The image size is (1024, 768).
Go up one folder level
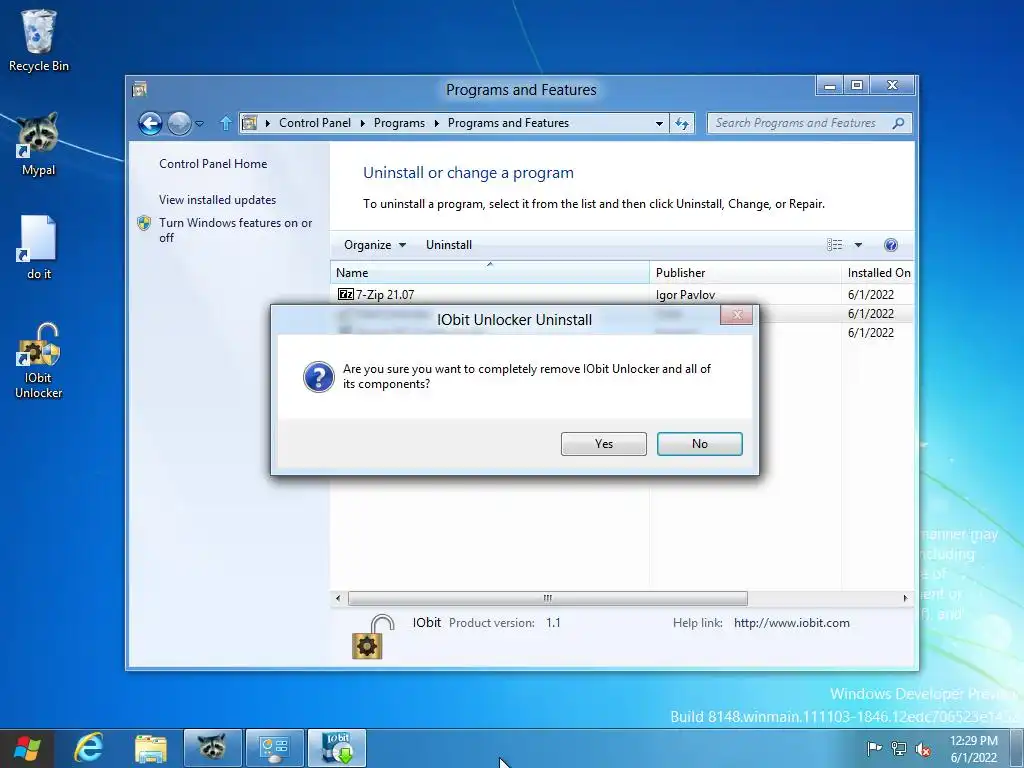tap(226, 123)
